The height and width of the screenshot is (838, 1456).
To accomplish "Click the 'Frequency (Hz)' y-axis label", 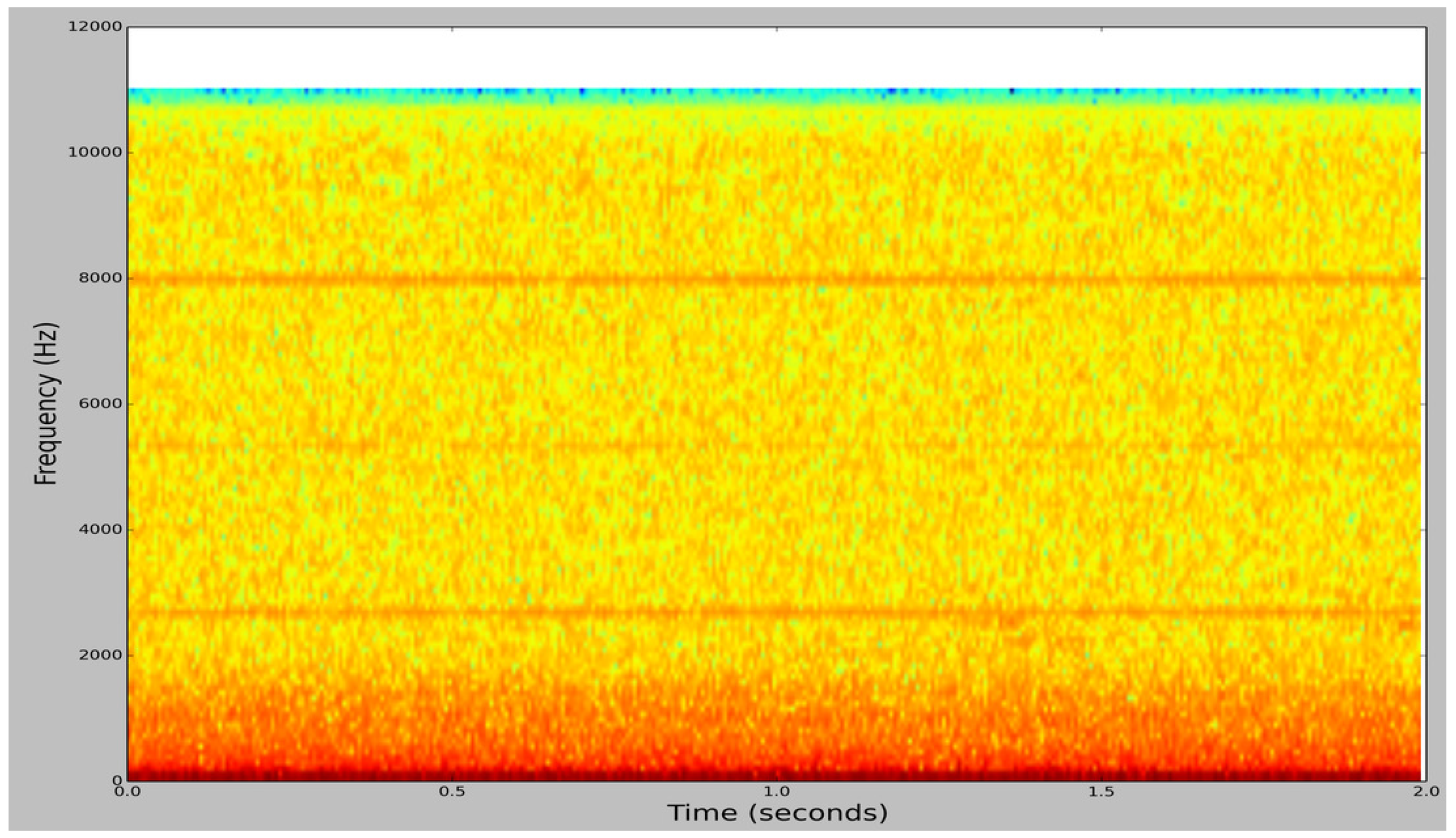I will 46,403.
